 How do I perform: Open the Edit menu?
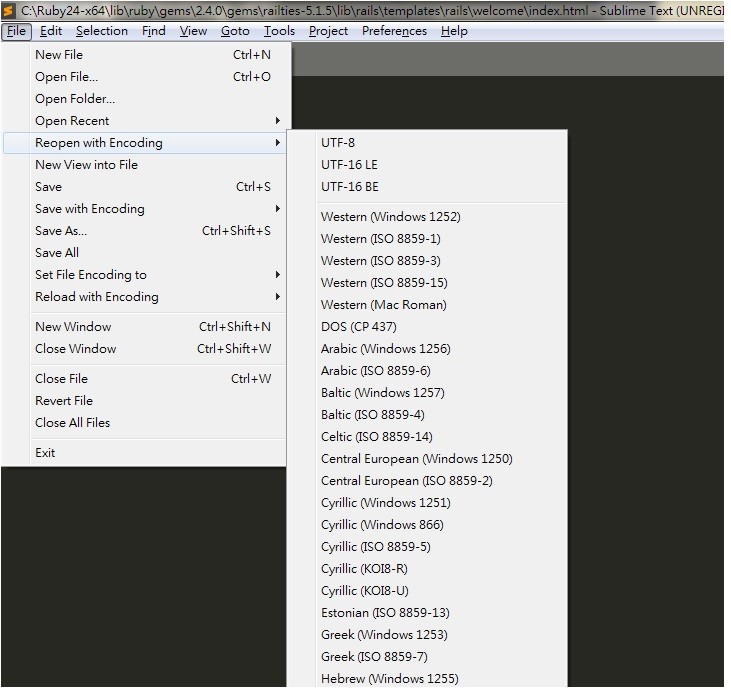(x=51, y=31)
